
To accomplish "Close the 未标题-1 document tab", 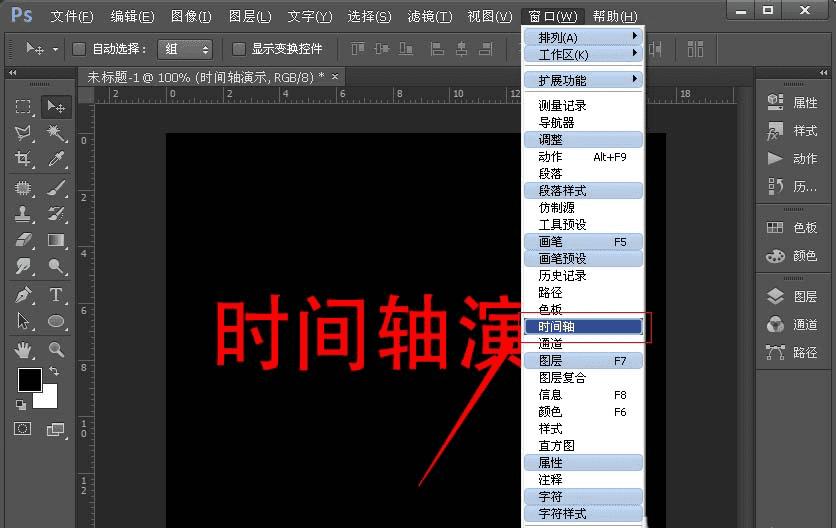I will click(x=335, y=77).
